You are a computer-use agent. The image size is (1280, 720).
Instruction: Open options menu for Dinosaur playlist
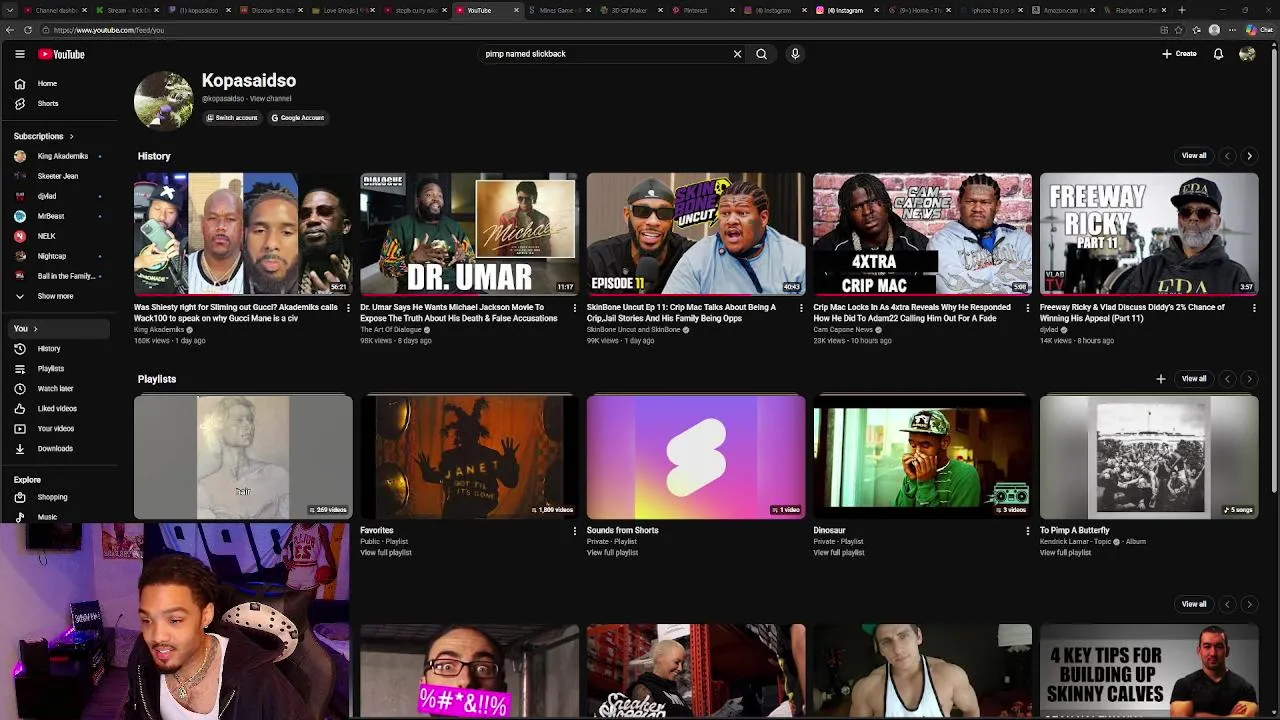[1027, 531]
